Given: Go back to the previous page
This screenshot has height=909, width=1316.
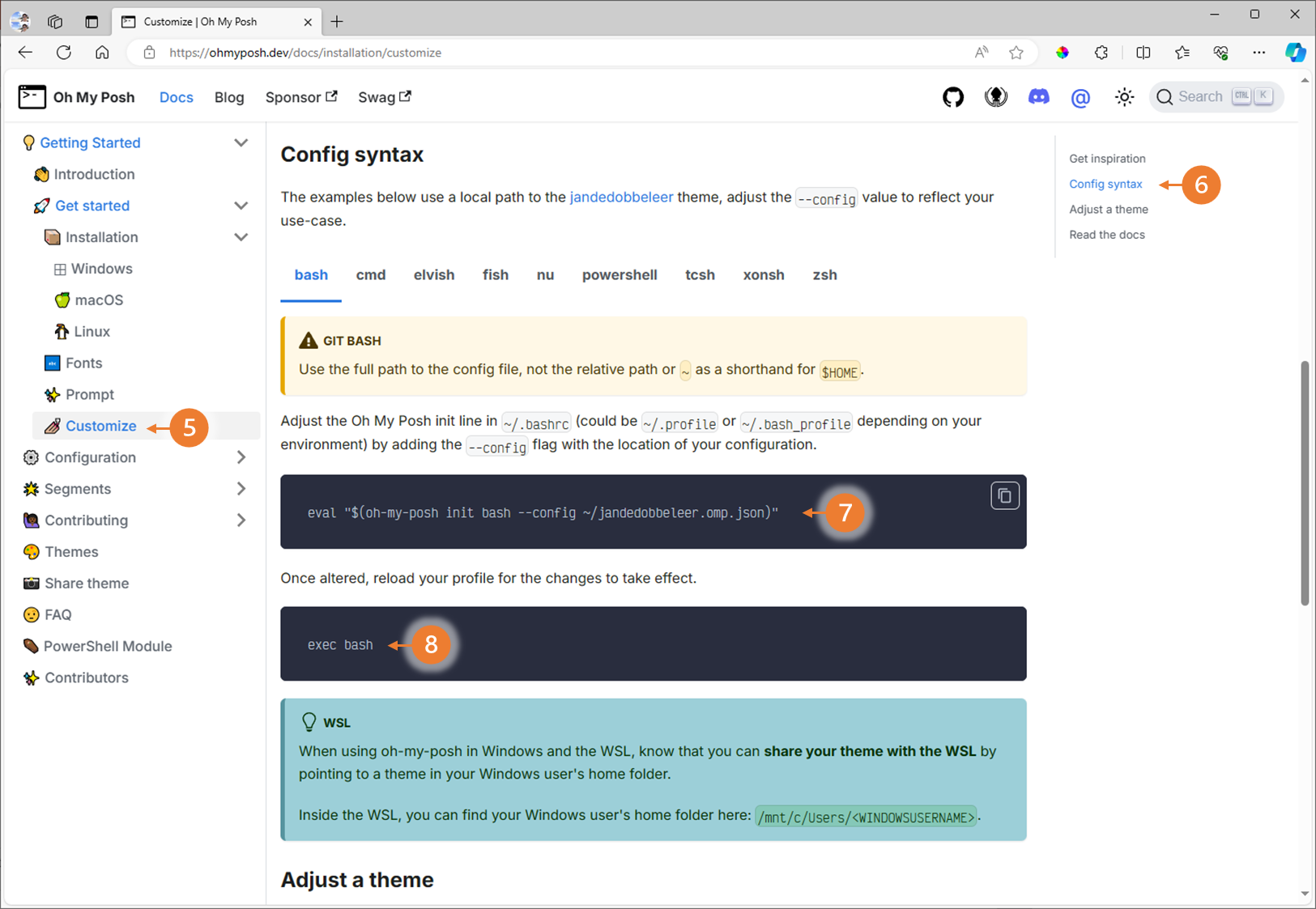Looking at the screenshot, I should [x=25, y=53].
